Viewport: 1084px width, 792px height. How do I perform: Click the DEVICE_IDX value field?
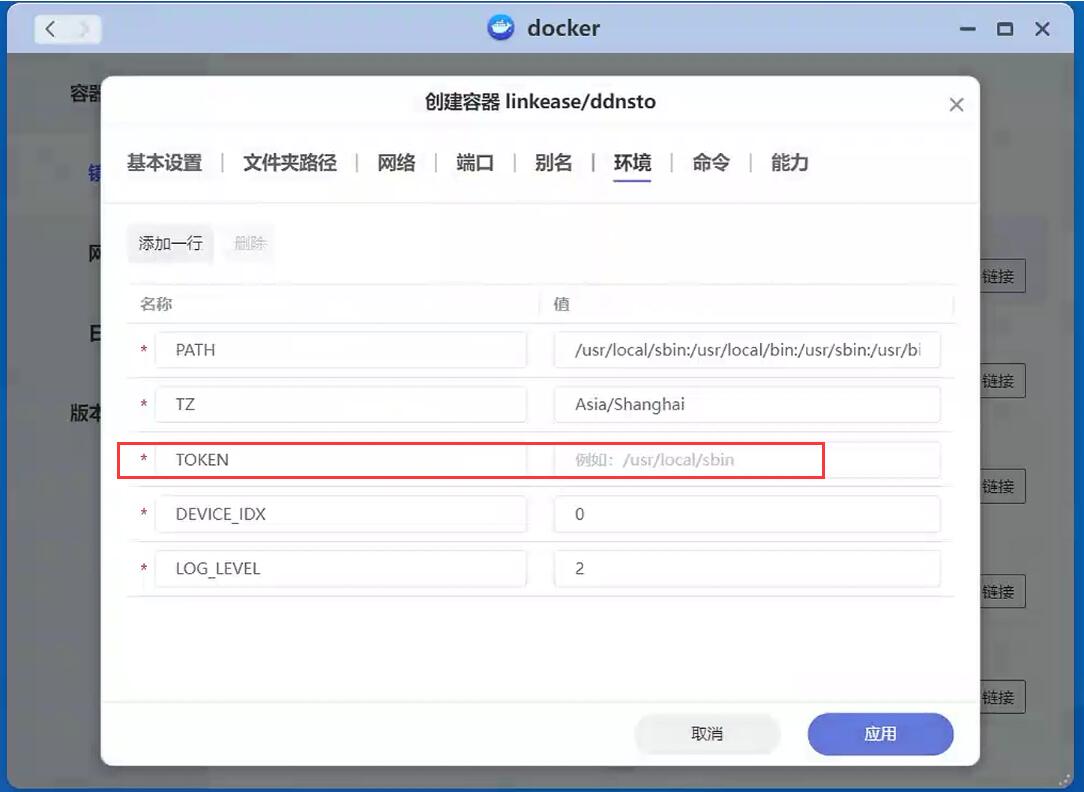(746, 514)
